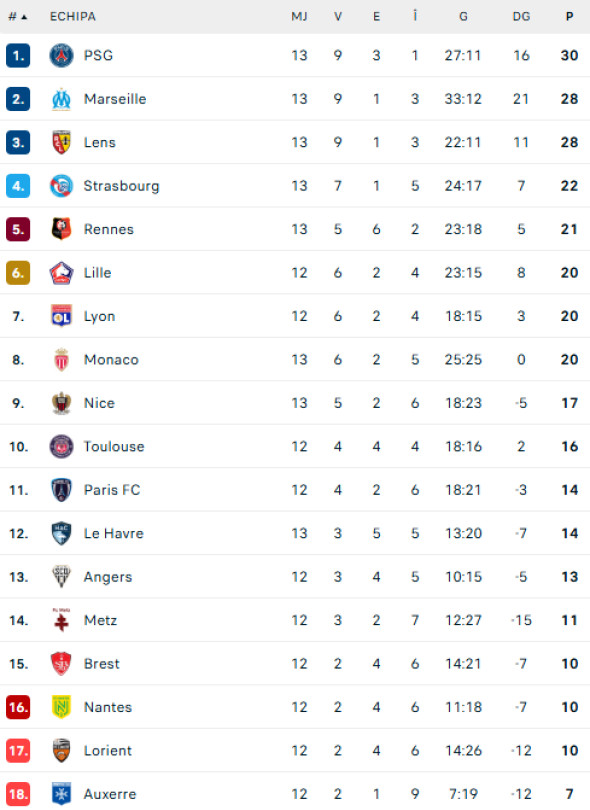Select the Marseille team logo
This screenshot has width=590, height=810.
60,99
